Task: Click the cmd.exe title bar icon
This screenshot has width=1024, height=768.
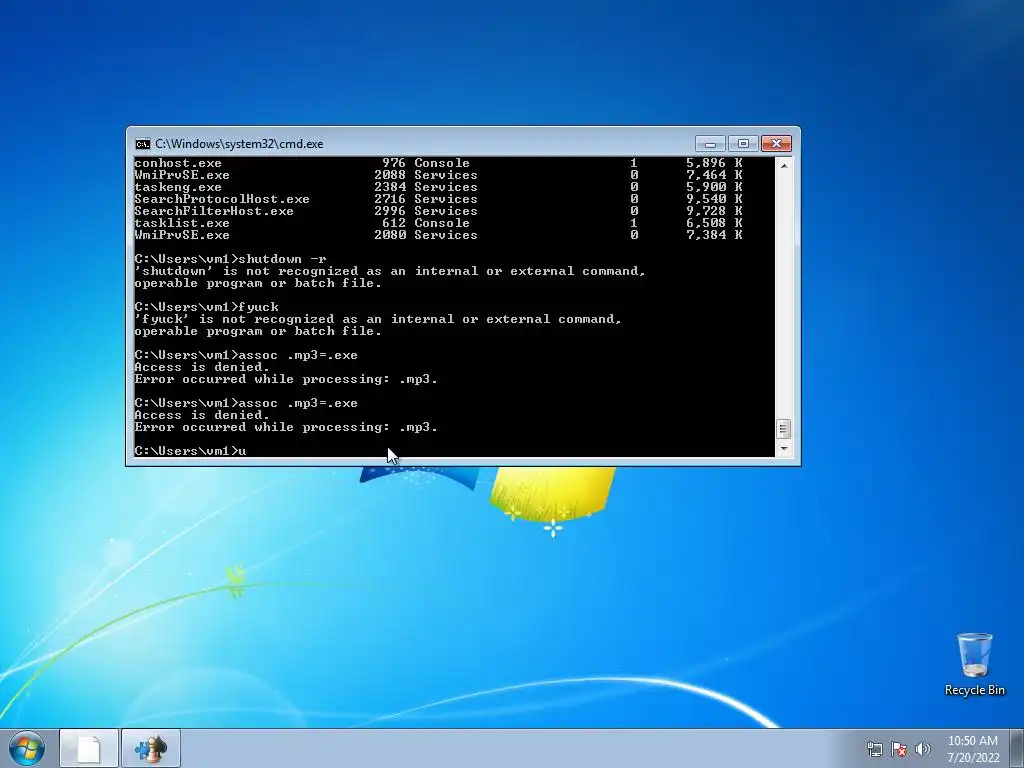Action: [142, 144]
